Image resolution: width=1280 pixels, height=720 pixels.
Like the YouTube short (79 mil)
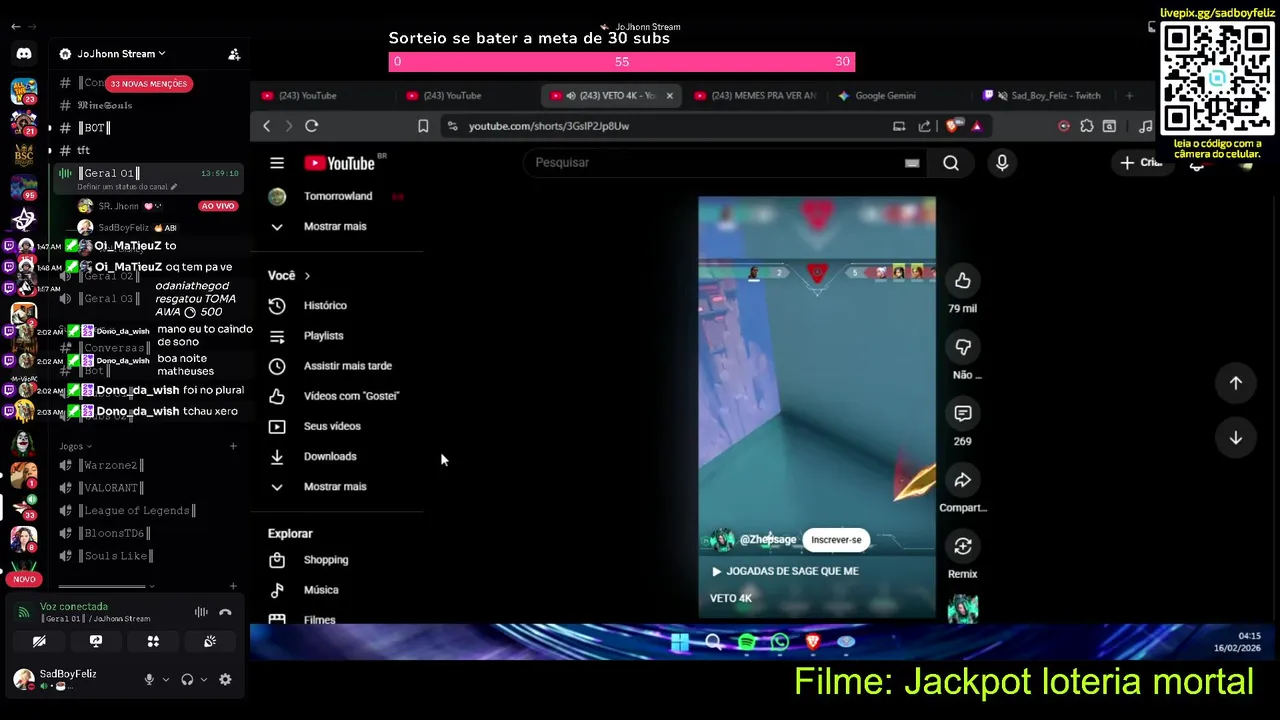tap(962, 281)
